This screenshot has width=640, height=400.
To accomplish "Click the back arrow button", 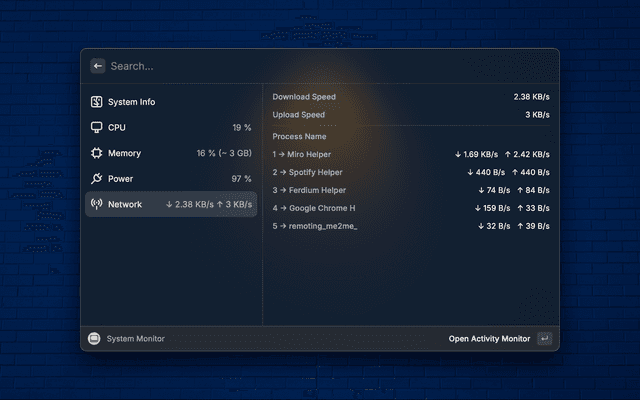I will point(97,66).
